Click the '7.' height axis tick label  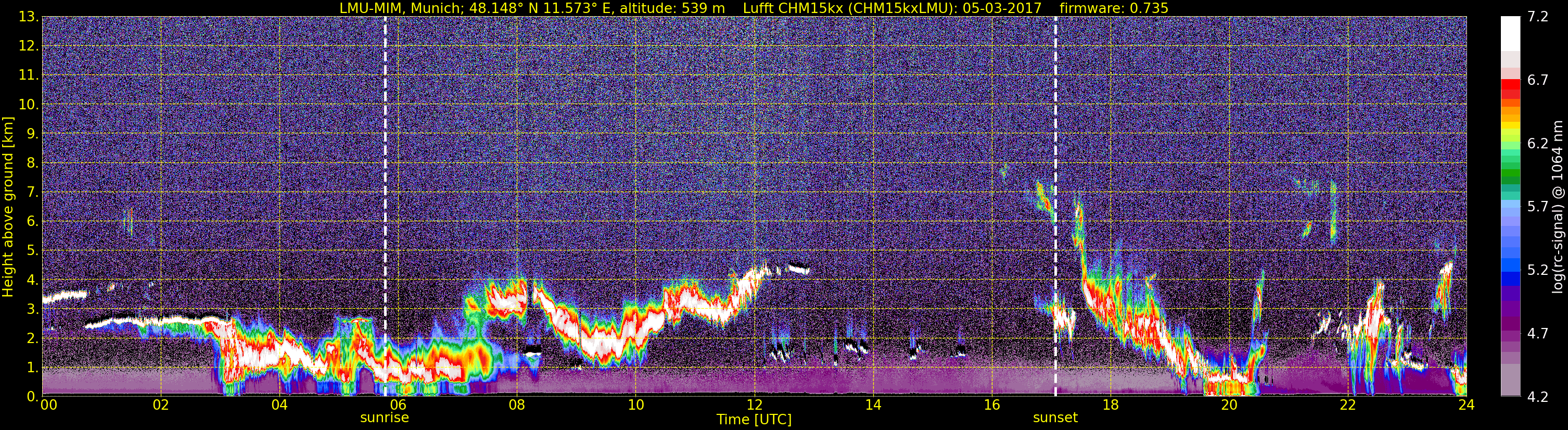33,192
